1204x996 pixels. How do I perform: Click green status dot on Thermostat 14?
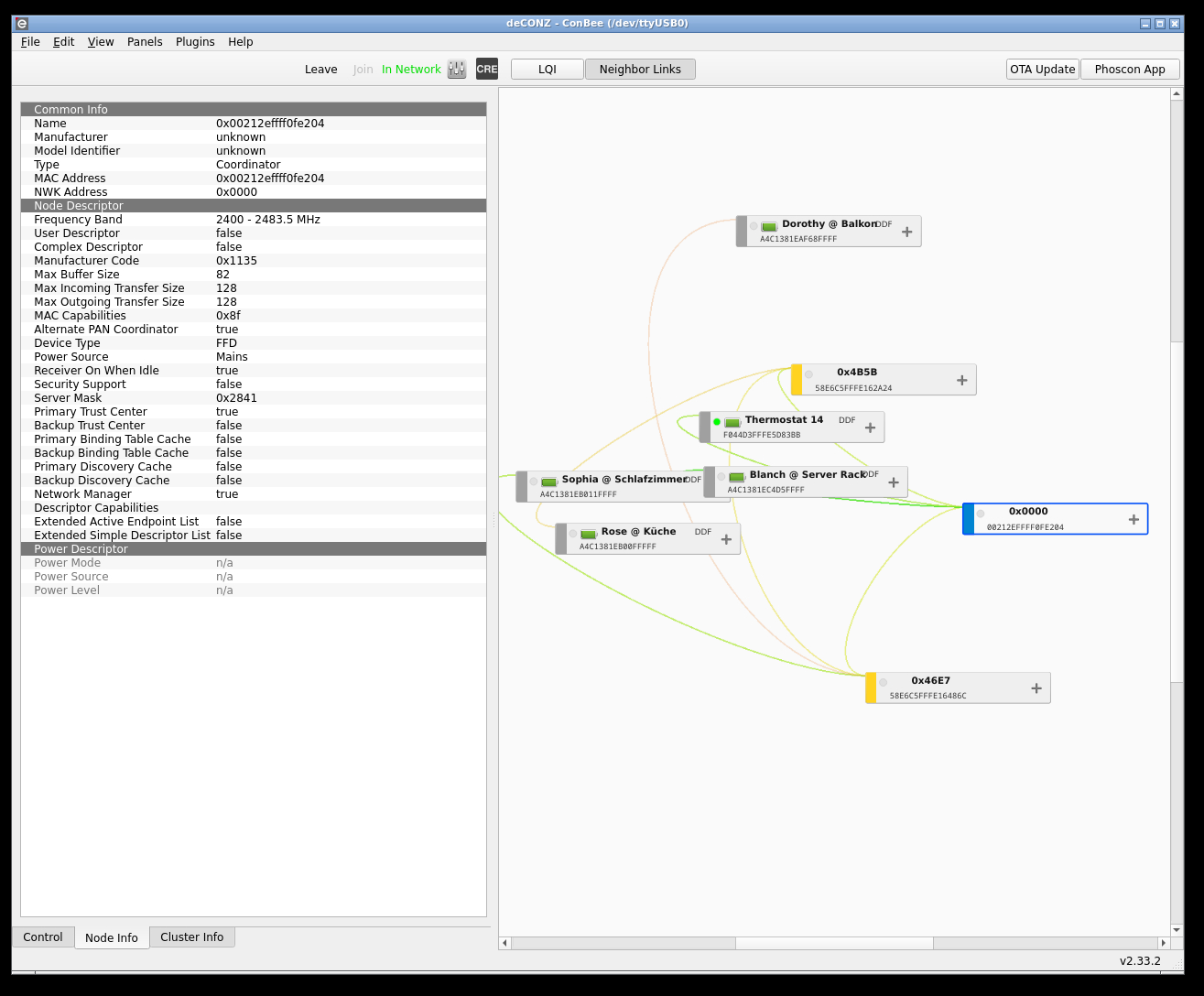(717, 422)
